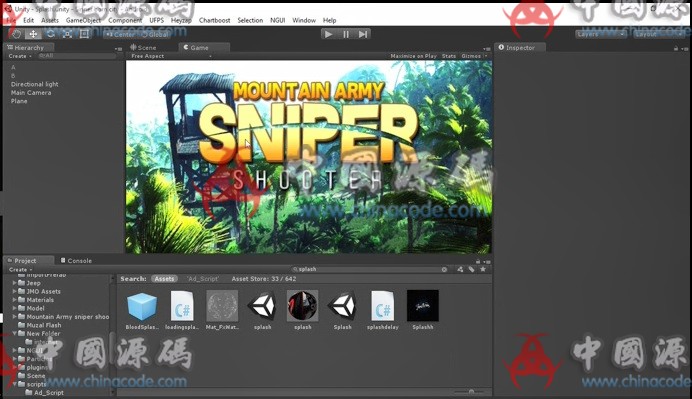Expand the Materials folder arrow
The height and width of the screenshot is (399, 692).
pyautogui.click(x=15, y=300)
